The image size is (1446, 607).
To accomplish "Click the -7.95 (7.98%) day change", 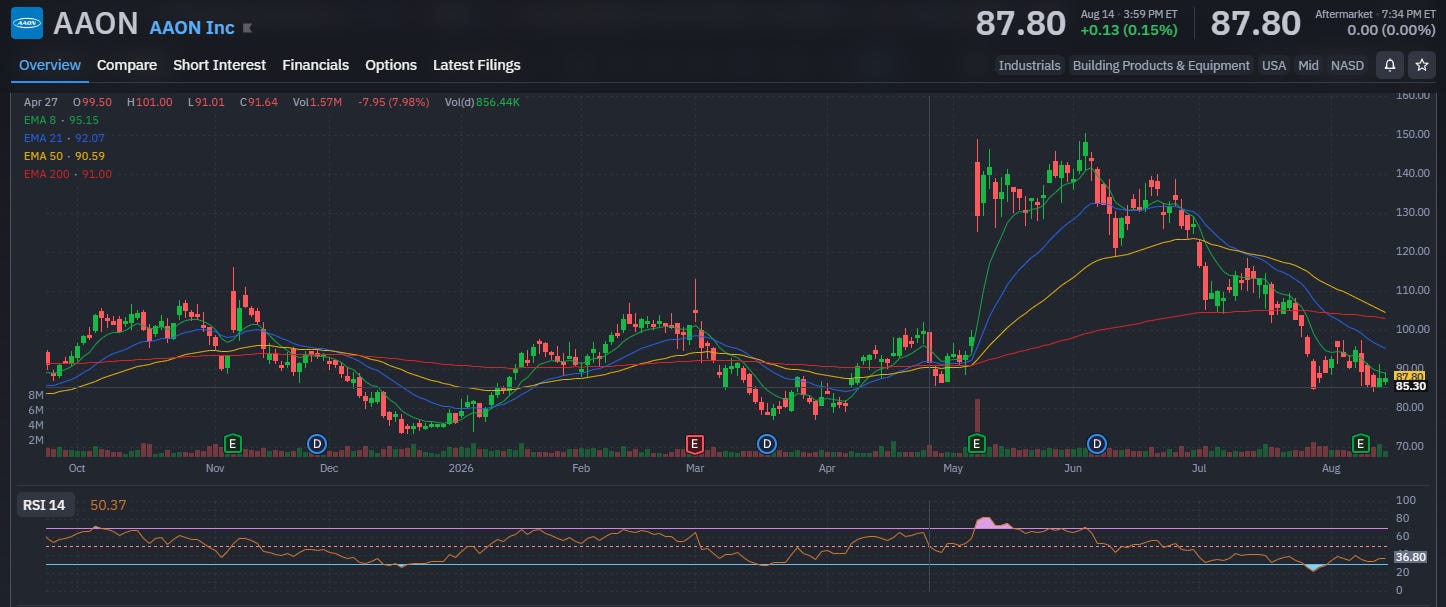I will (393, 102).
